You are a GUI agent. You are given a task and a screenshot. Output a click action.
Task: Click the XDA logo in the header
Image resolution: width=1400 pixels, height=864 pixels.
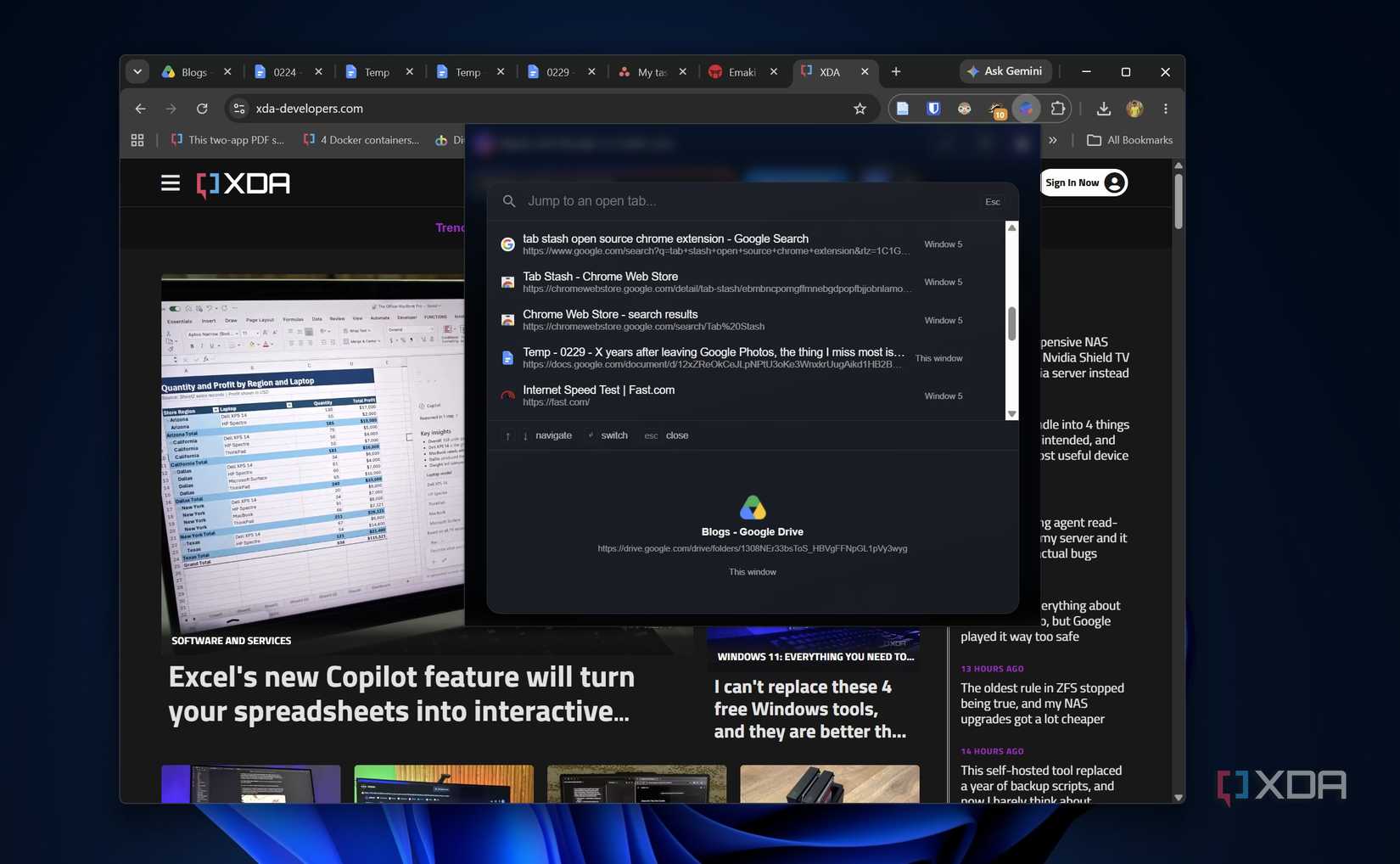(x=244, y=183)
